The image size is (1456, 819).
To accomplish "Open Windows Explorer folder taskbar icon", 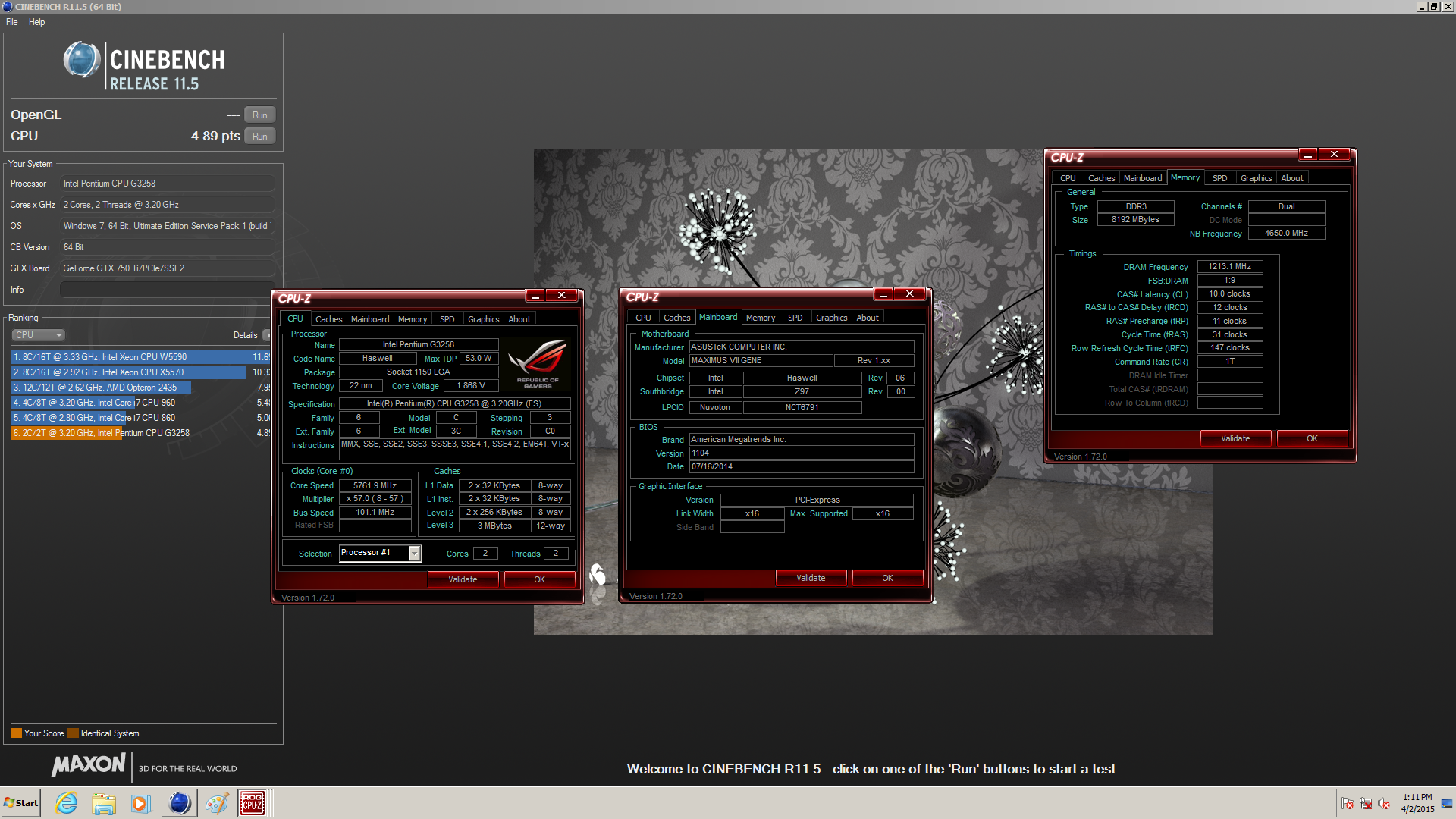I will (x=104, y=803).
